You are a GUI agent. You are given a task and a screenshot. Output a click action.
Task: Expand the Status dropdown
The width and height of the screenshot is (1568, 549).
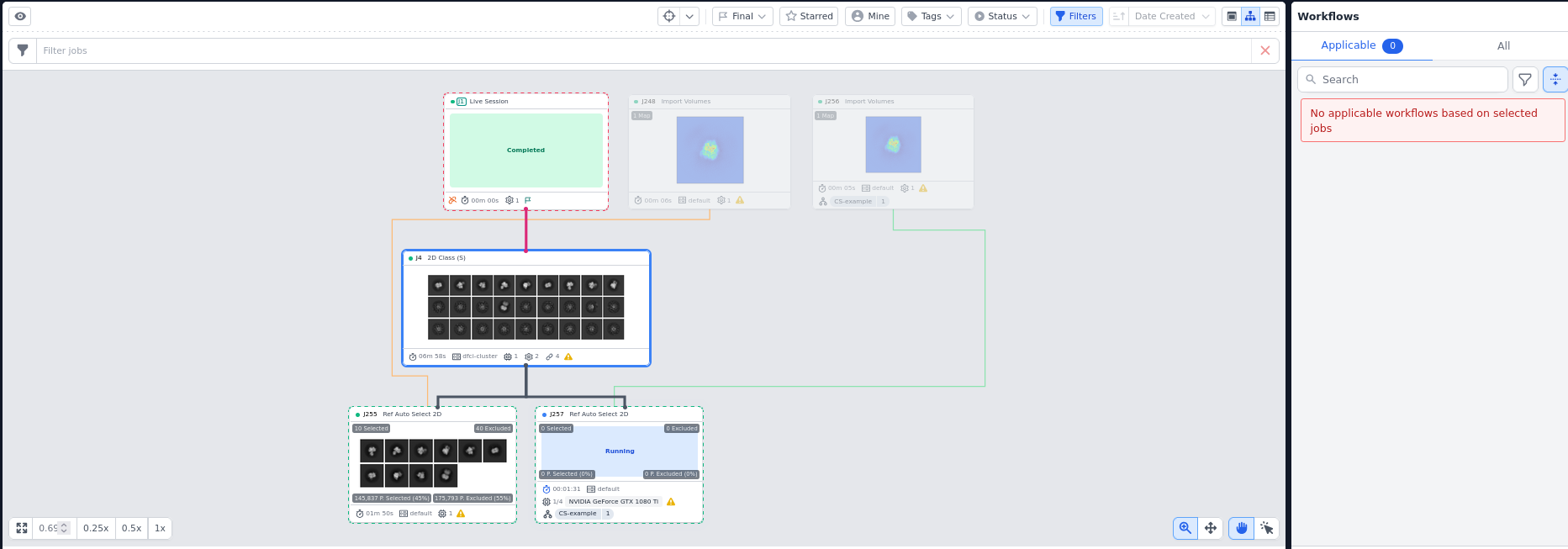tap(1002, 16)
